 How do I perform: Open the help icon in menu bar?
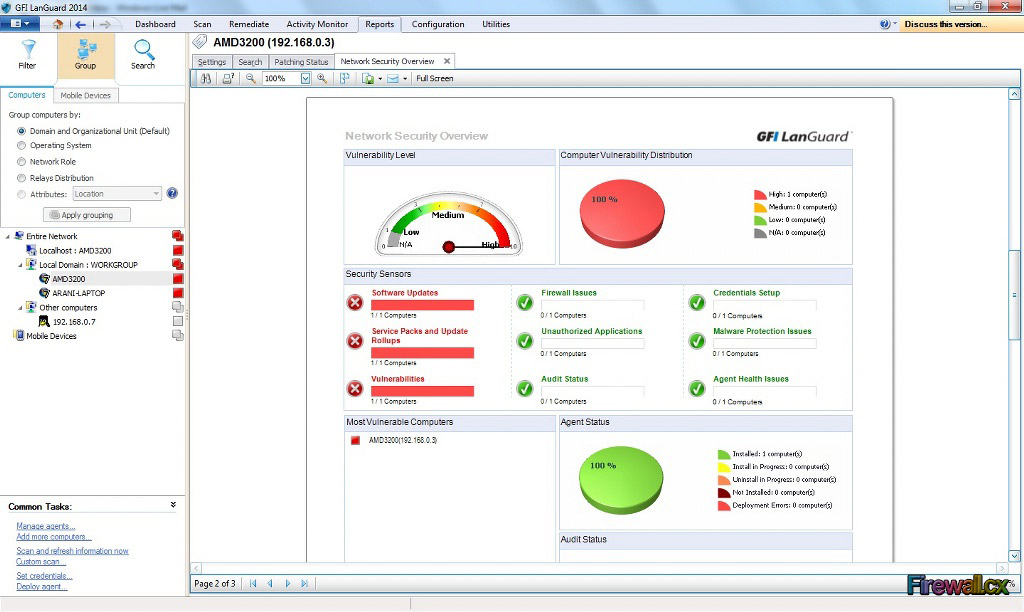(x=884, y=24)
